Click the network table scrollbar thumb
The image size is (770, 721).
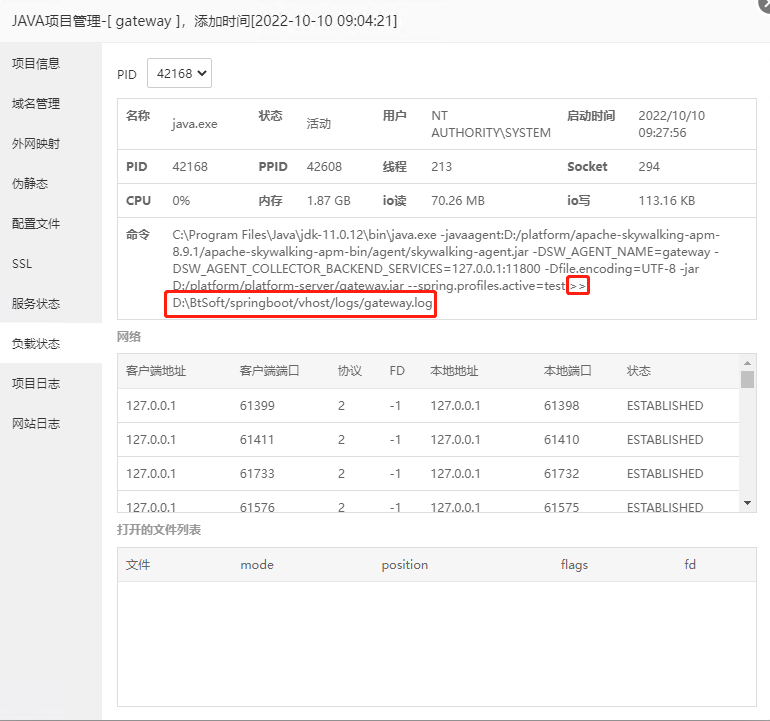(747, 380)
